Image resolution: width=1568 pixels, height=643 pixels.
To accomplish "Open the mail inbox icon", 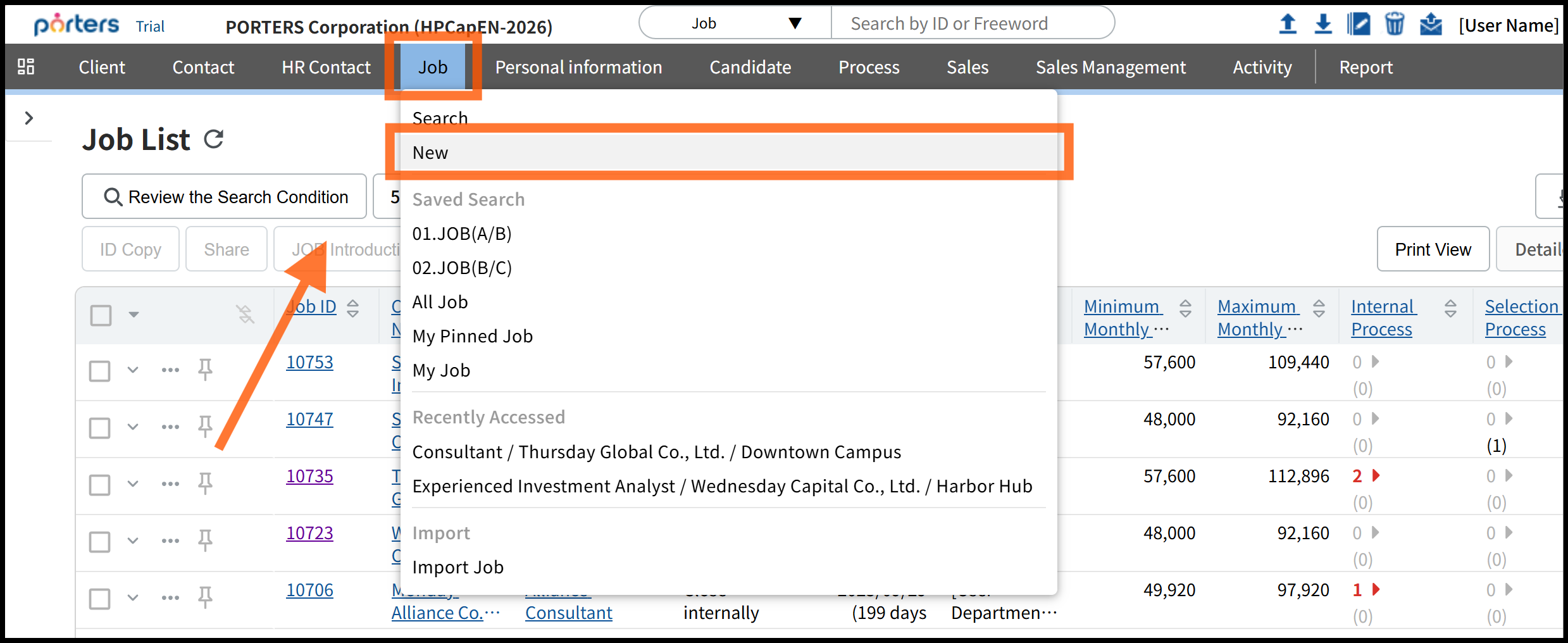I will (x=1430, y=25).
